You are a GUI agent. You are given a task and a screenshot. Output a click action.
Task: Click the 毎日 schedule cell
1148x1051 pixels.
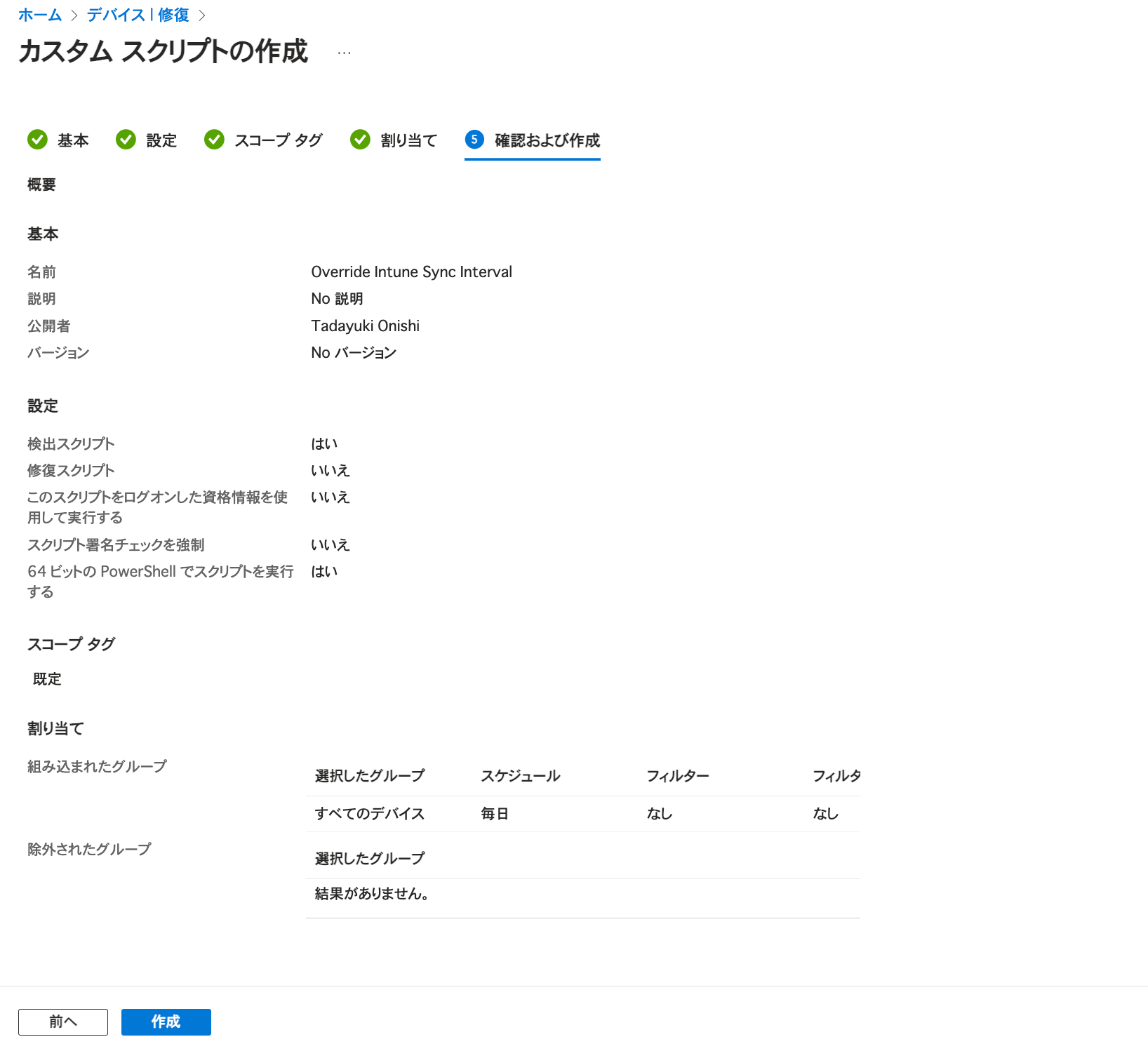(x=495, y=814)
